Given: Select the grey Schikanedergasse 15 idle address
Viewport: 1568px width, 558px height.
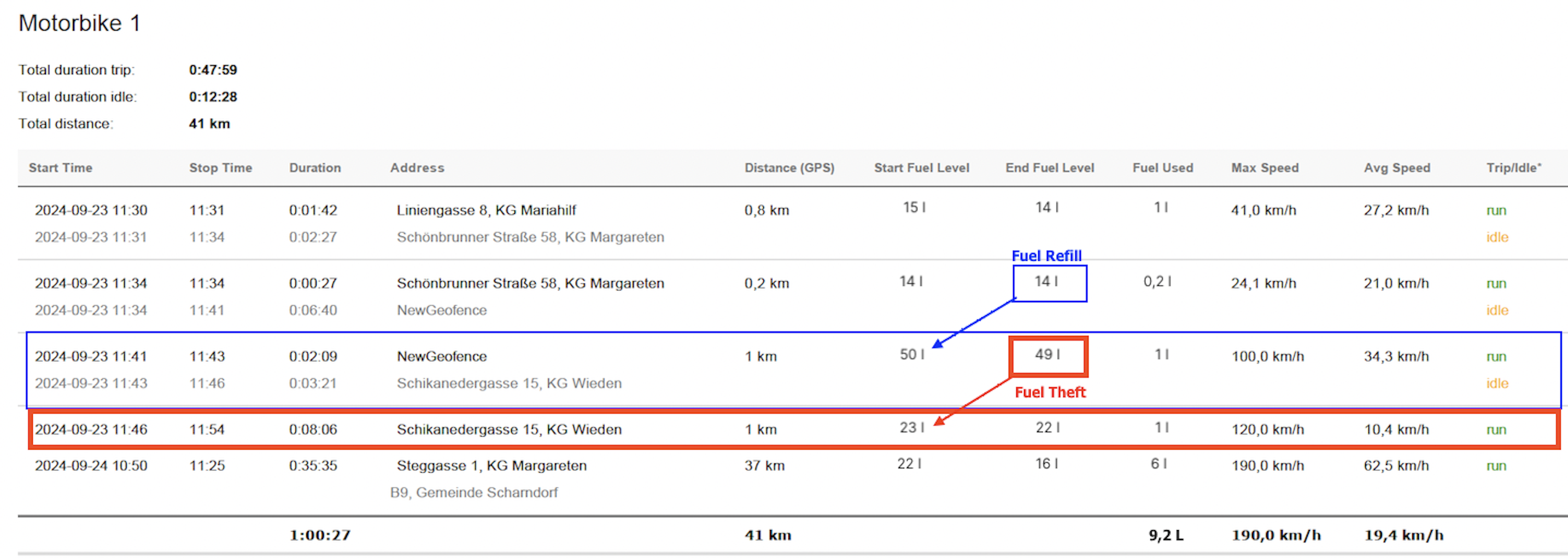Looking at the screenshot, I should tap(510, 383).
